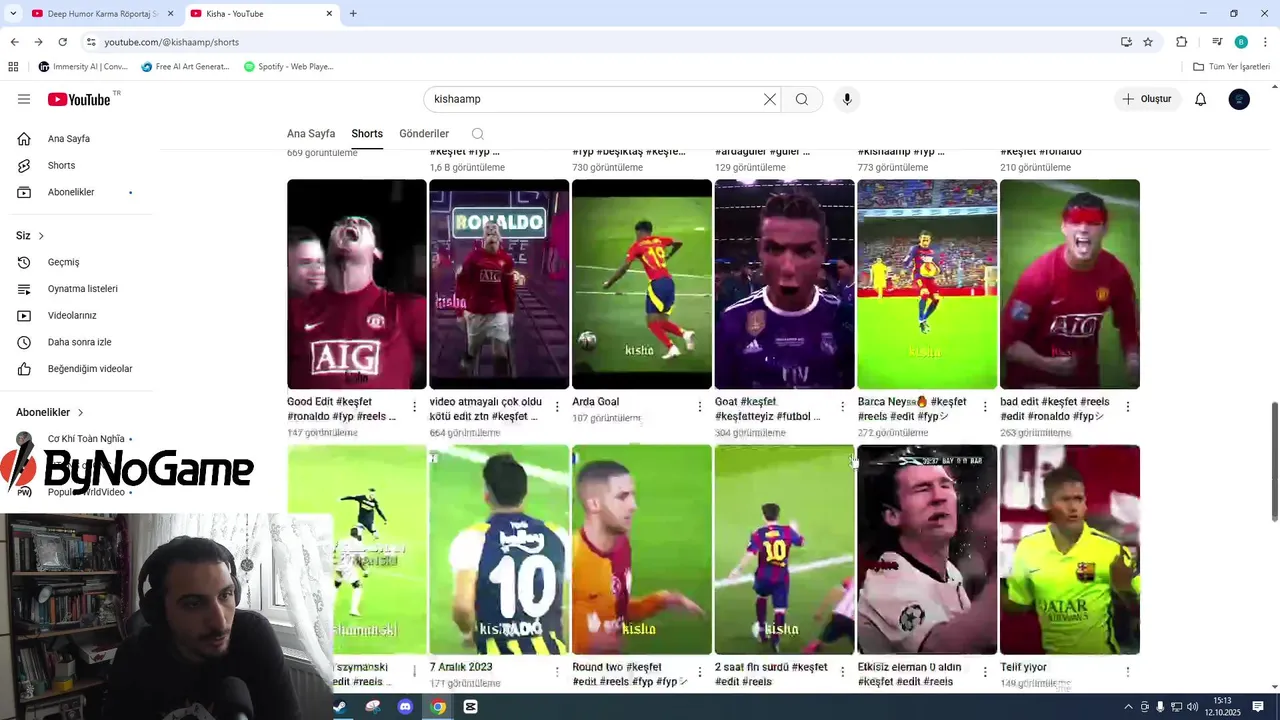
Task: Open CapCut from the taskbar
Action: click(470, 707)
